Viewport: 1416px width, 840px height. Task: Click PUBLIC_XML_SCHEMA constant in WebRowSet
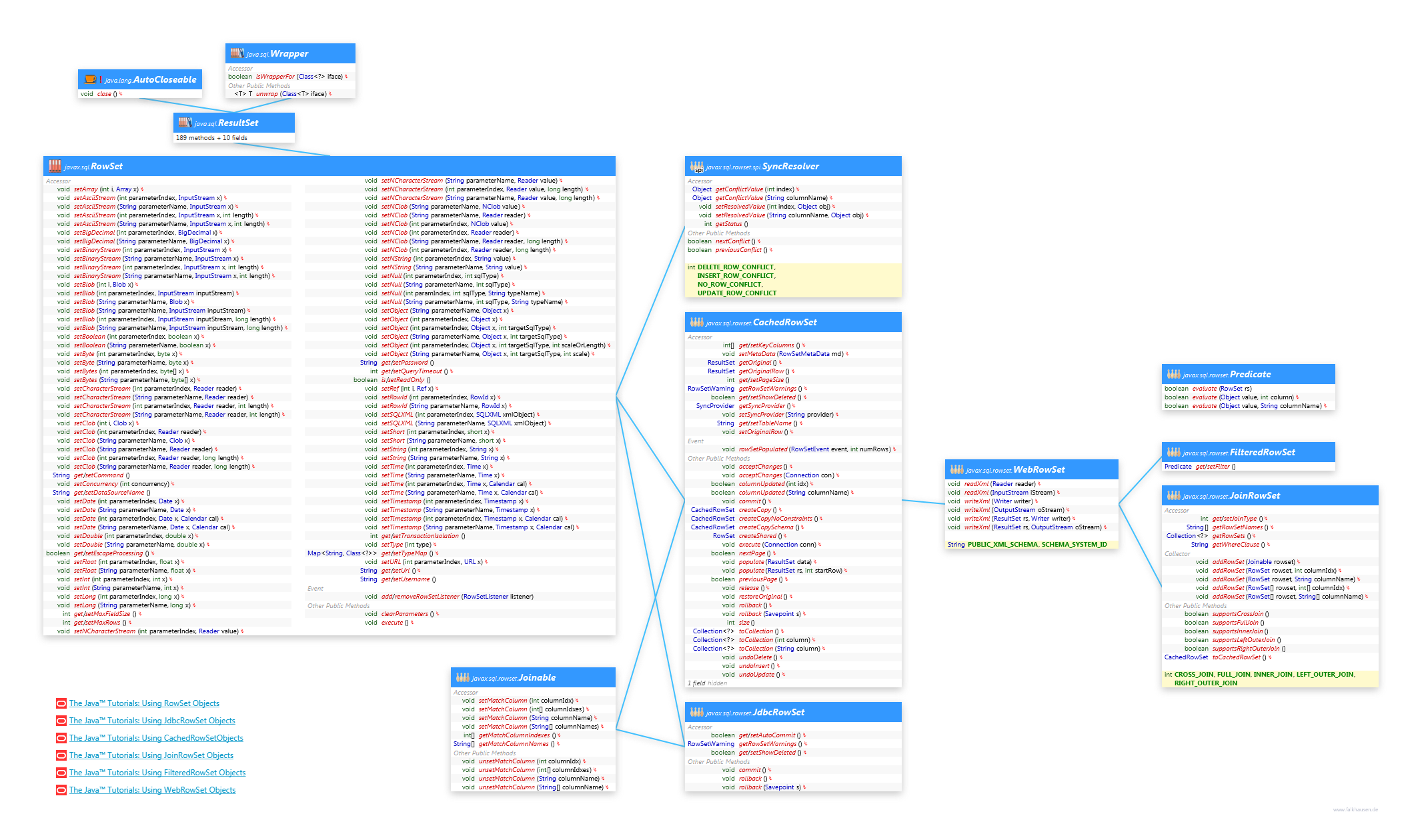tap(1003, 545)
